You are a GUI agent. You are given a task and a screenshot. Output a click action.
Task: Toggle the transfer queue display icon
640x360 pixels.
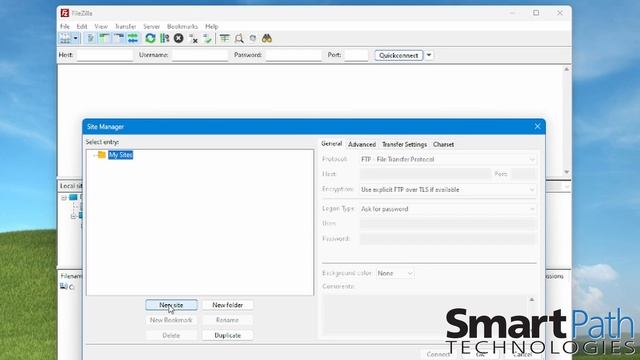(133, 38)
